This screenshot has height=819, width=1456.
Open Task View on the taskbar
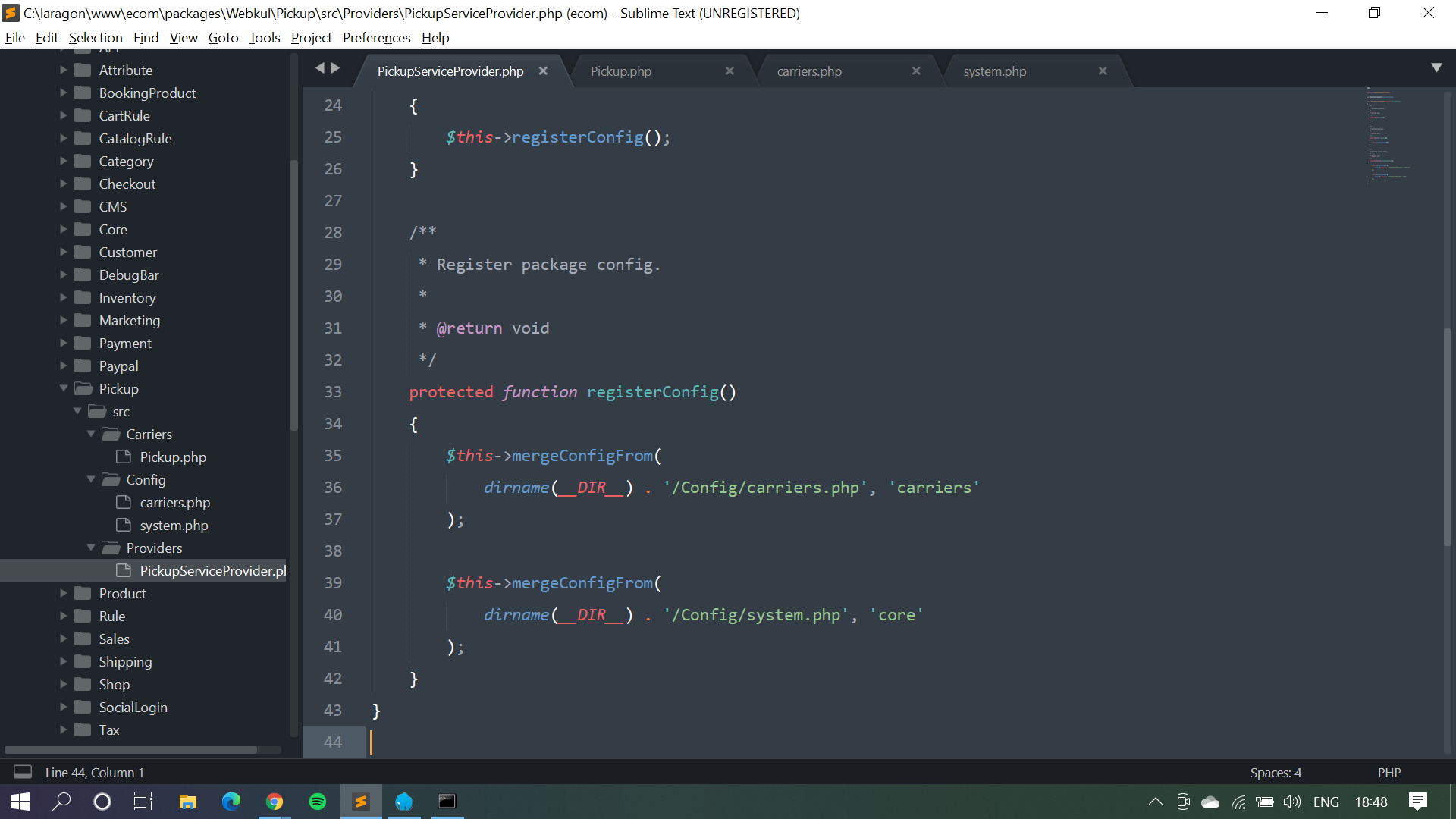(x=143, y=802)
